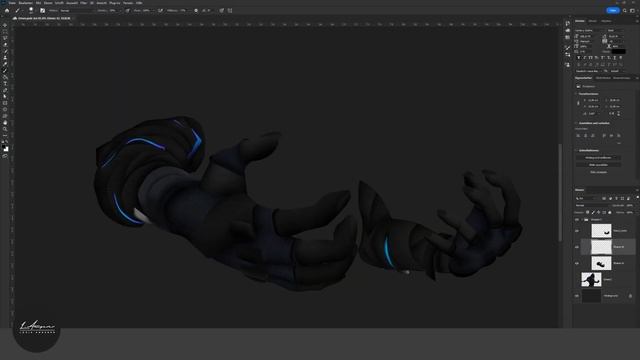Flip horizontally in Transform properties

[x=611, y=113]
